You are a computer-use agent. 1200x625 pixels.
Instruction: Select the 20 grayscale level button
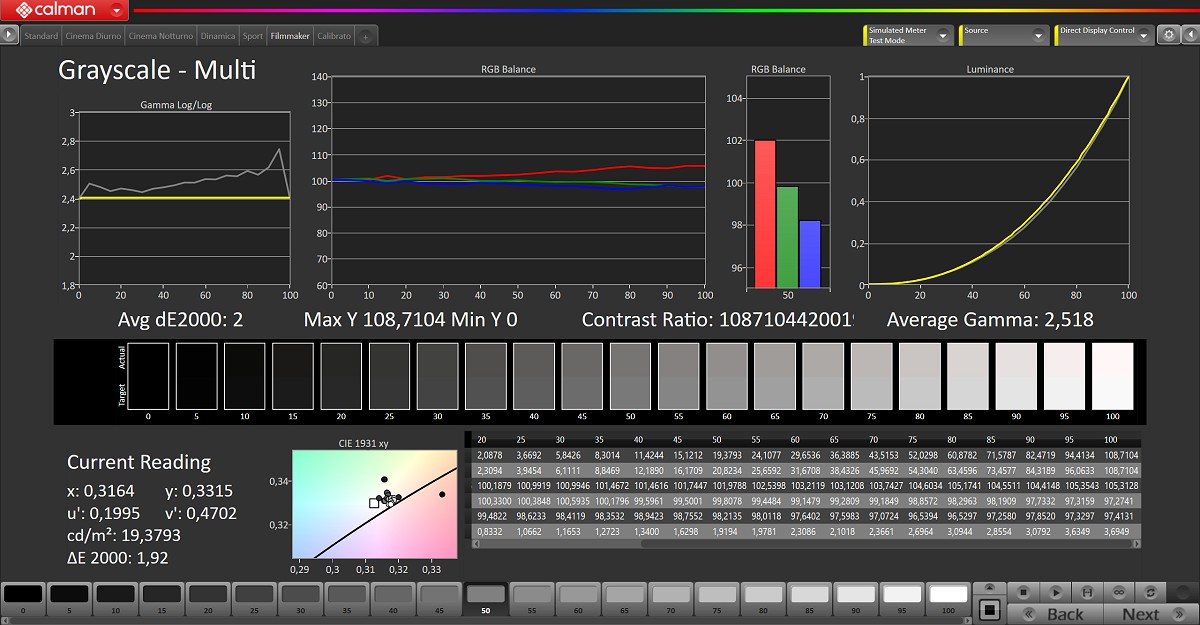coord(207,599)
